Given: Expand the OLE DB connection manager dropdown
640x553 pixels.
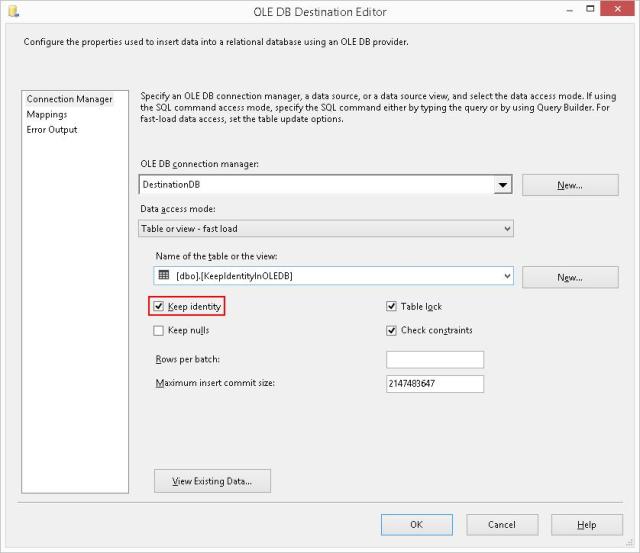Looking at the screenshot, I should tap(503, 185).
